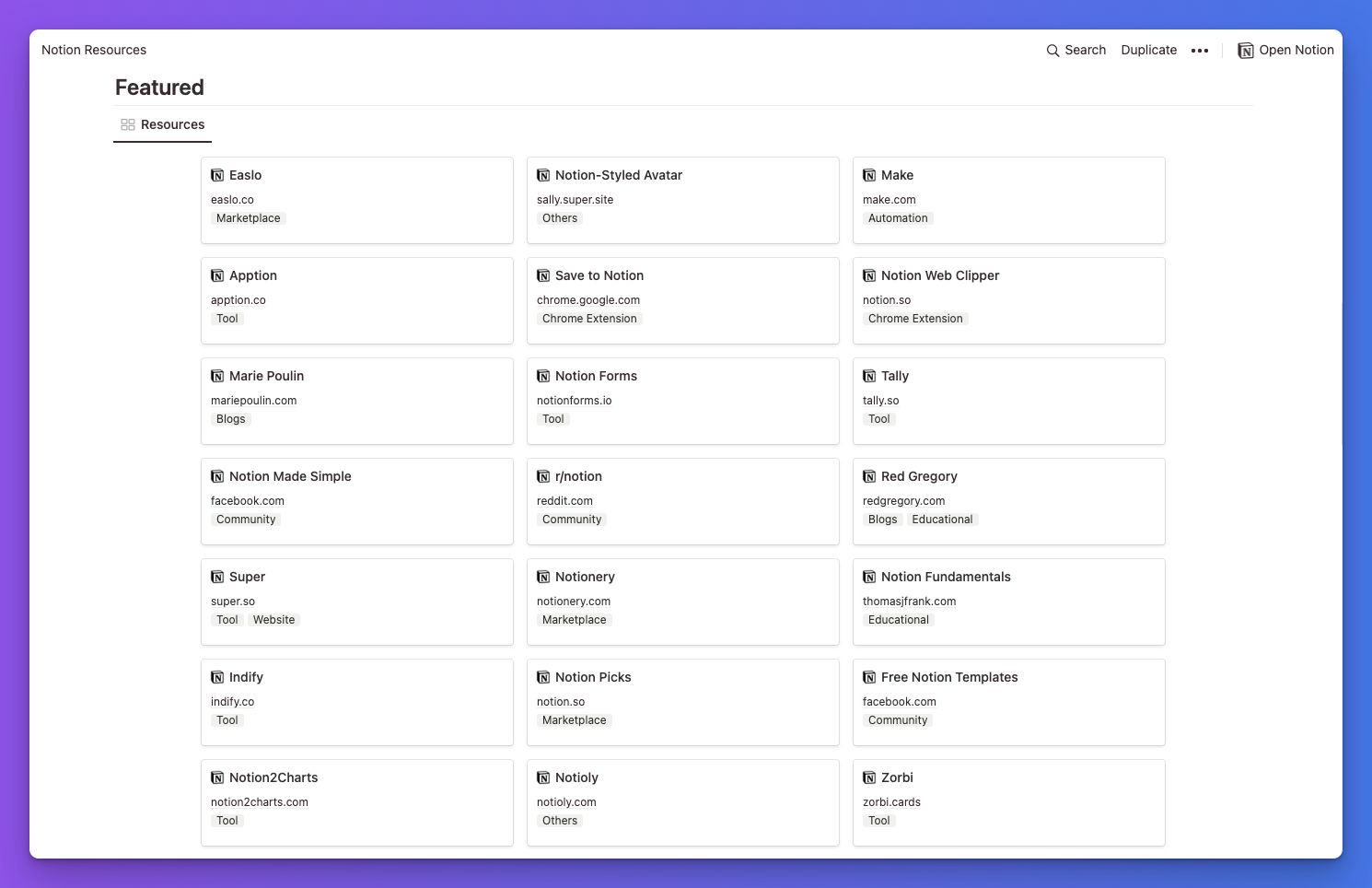Screen dimensions: 1372x888
Task: Open the Notion Forms resource card
Action: click(x=682, y=401)
